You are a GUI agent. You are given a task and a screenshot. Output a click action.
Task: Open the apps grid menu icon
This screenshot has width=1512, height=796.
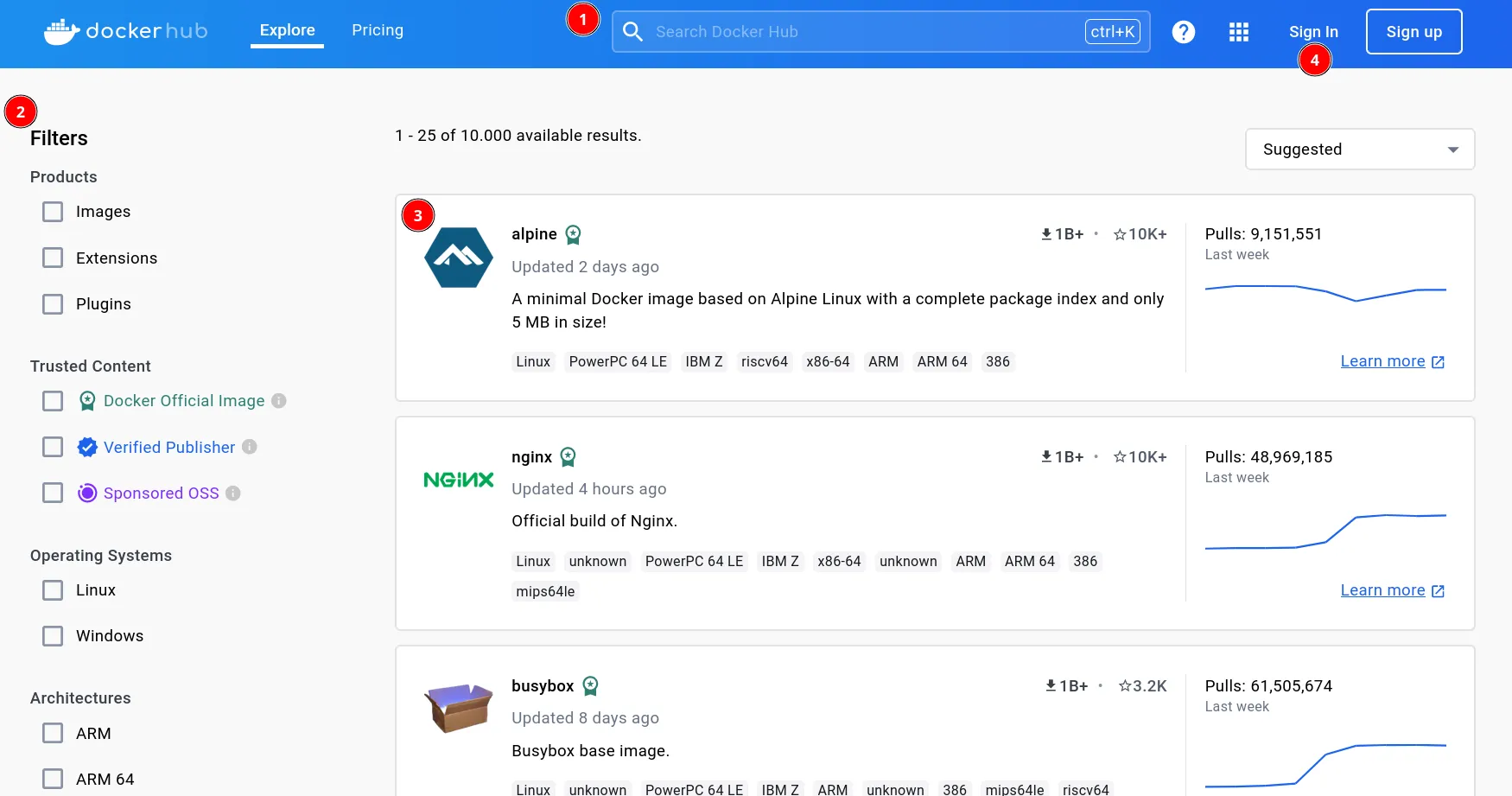pos(1238,32)
